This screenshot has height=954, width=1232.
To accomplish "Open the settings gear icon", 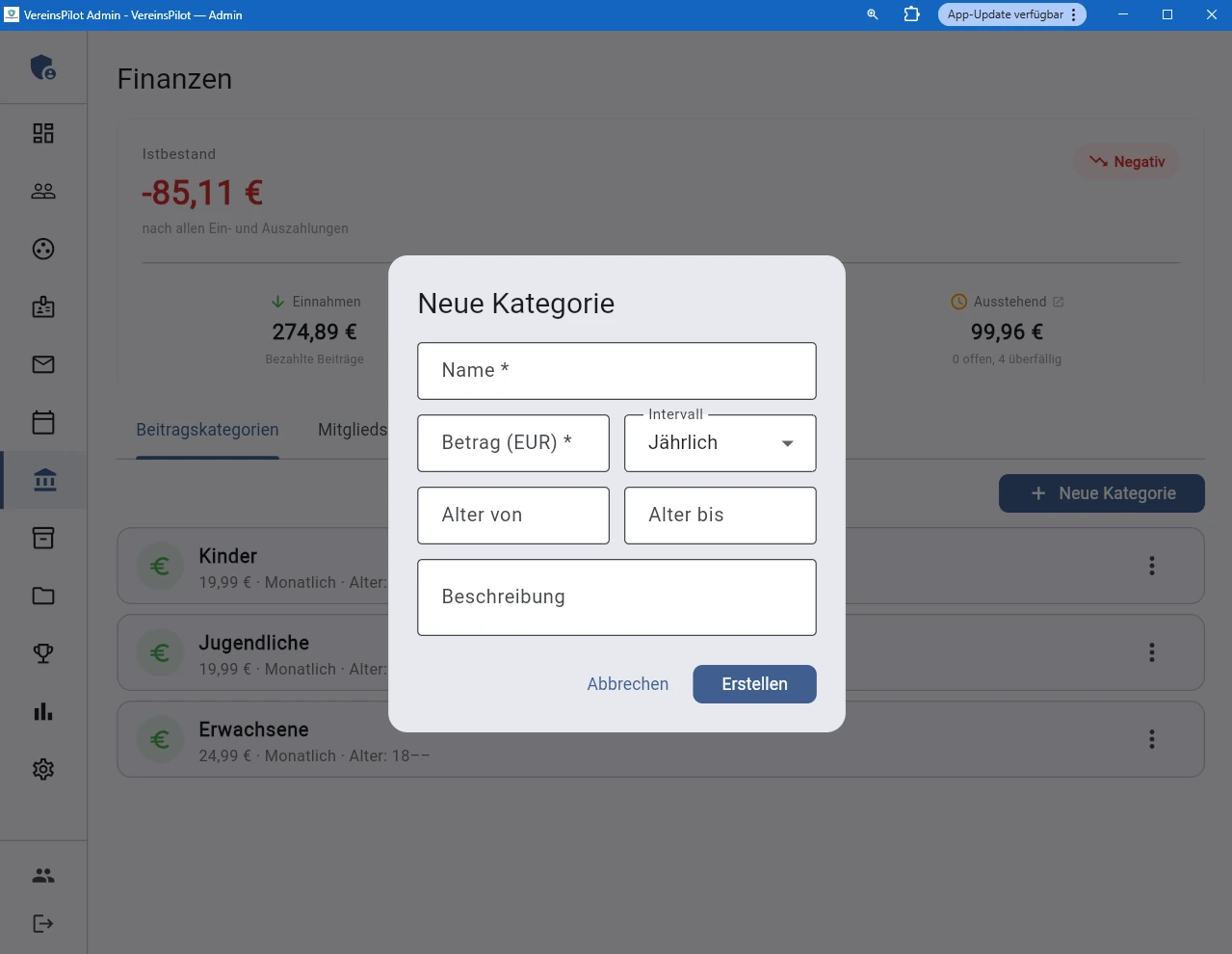I will tap(42, 768).
